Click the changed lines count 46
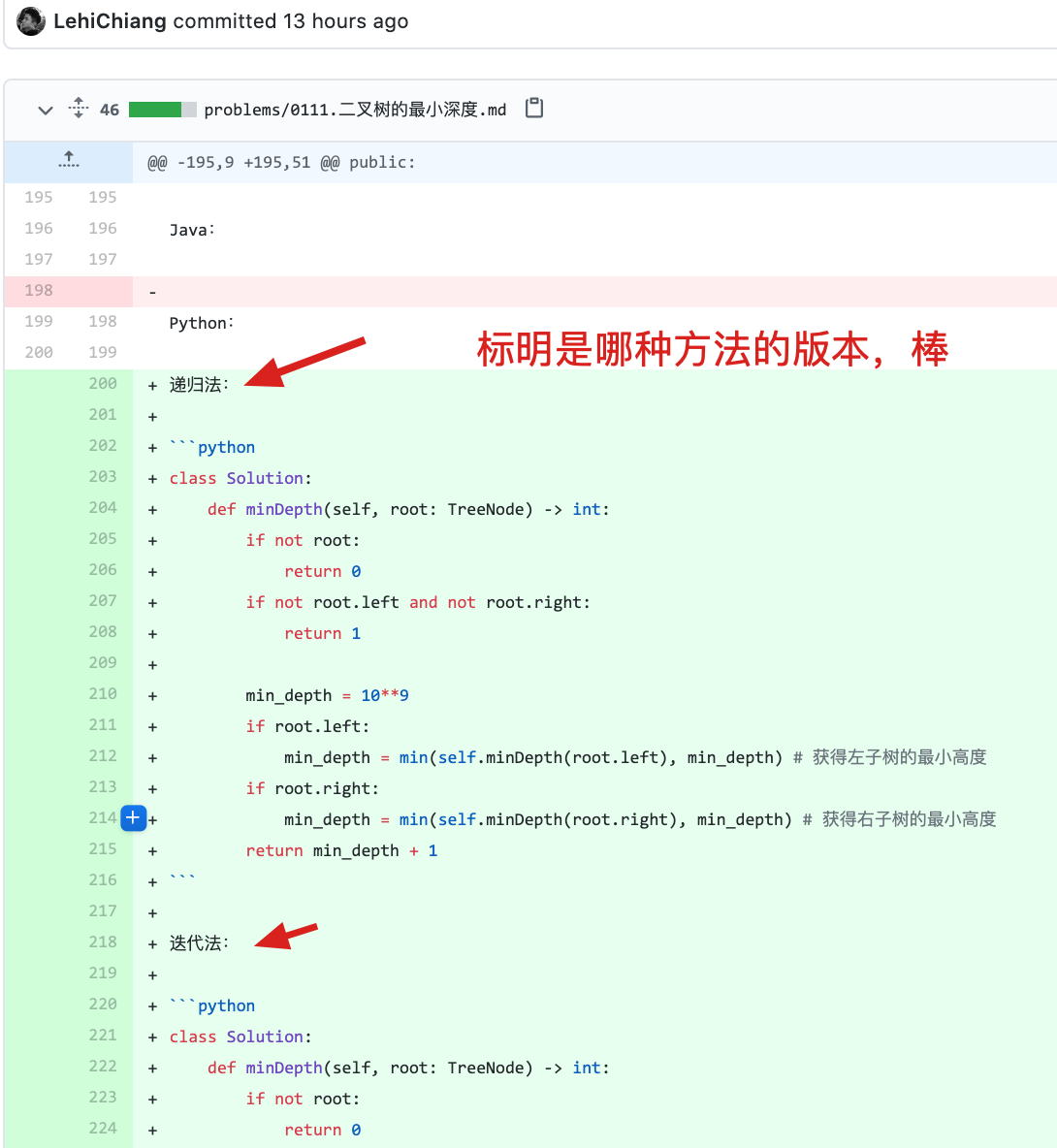 [109, 110]
